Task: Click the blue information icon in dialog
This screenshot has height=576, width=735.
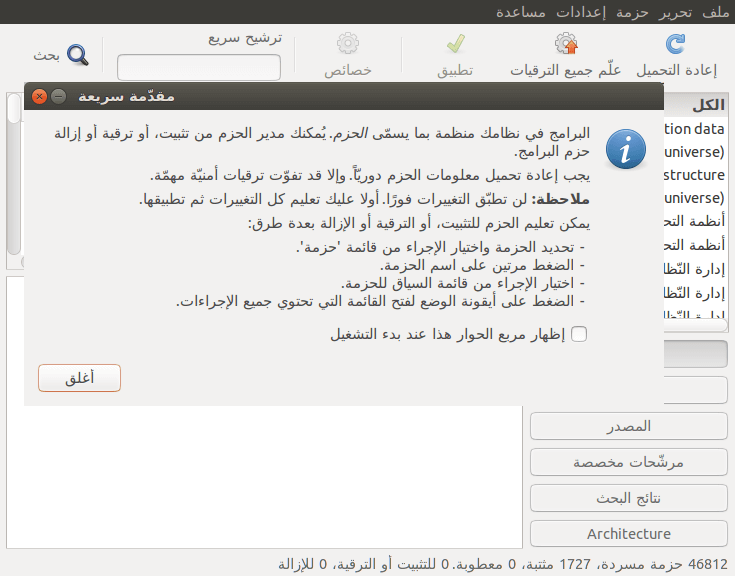Action: click(x=625, y=150)
